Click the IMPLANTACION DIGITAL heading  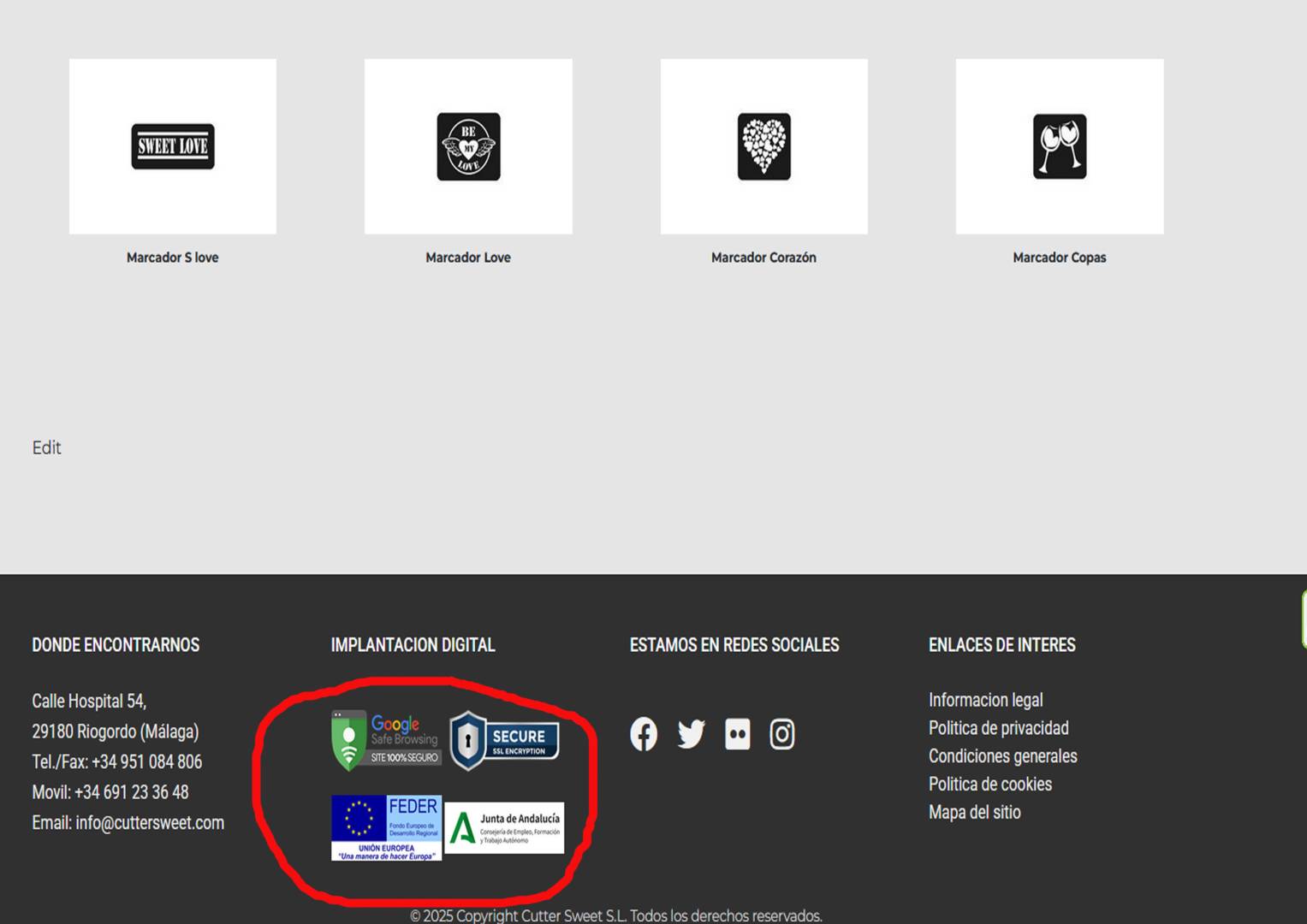[413, 645]
